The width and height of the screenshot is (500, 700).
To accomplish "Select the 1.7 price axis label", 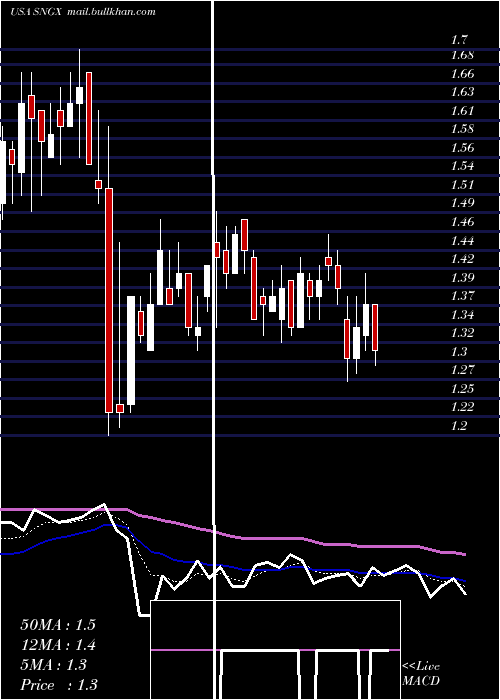I will pos(459,40).
